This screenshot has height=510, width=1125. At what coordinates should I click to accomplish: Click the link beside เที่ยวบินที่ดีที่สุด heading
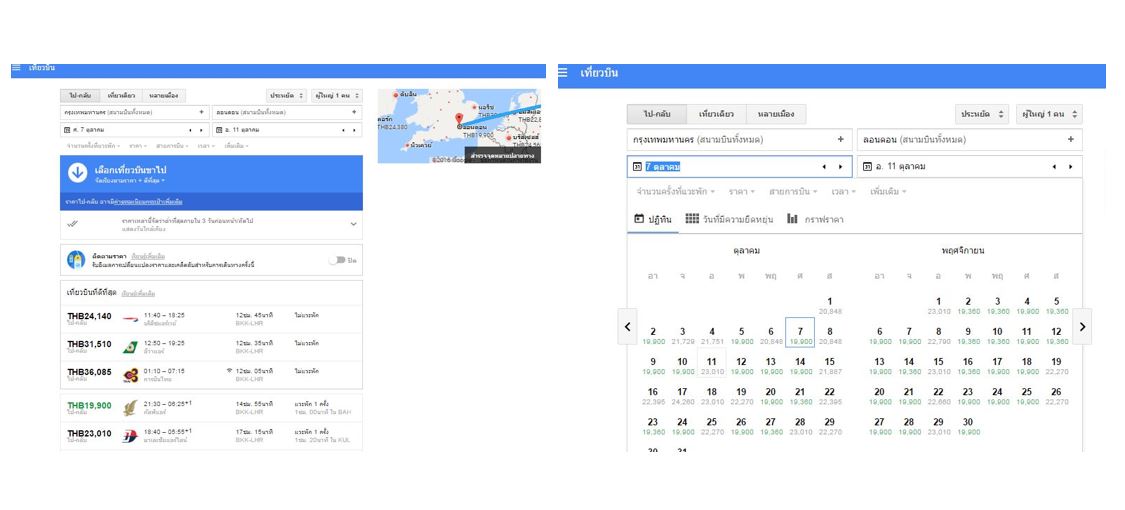tap(138, 294)
